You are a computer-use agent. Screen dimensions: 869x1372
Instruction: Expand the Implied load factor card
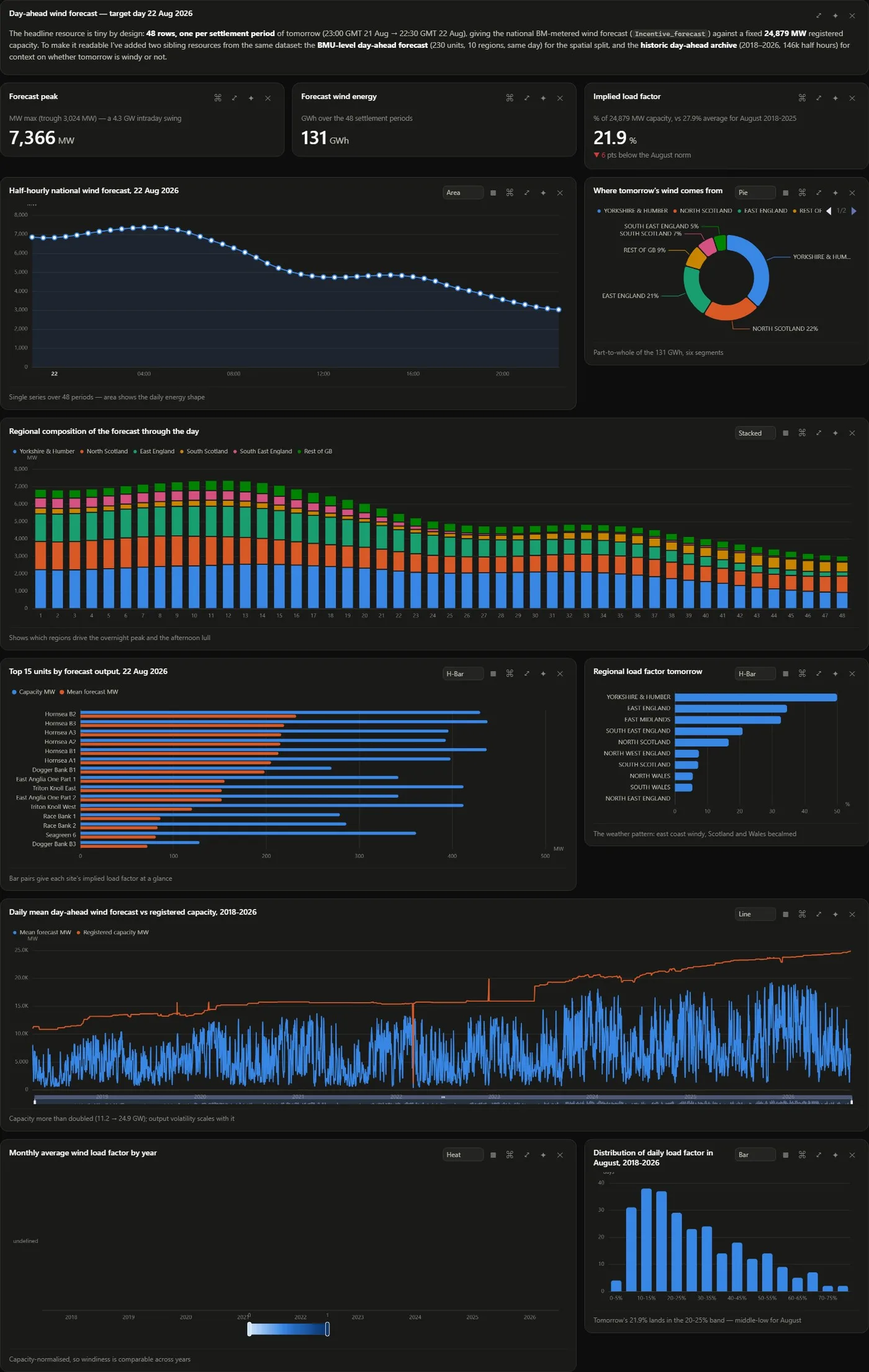[819, 98]
